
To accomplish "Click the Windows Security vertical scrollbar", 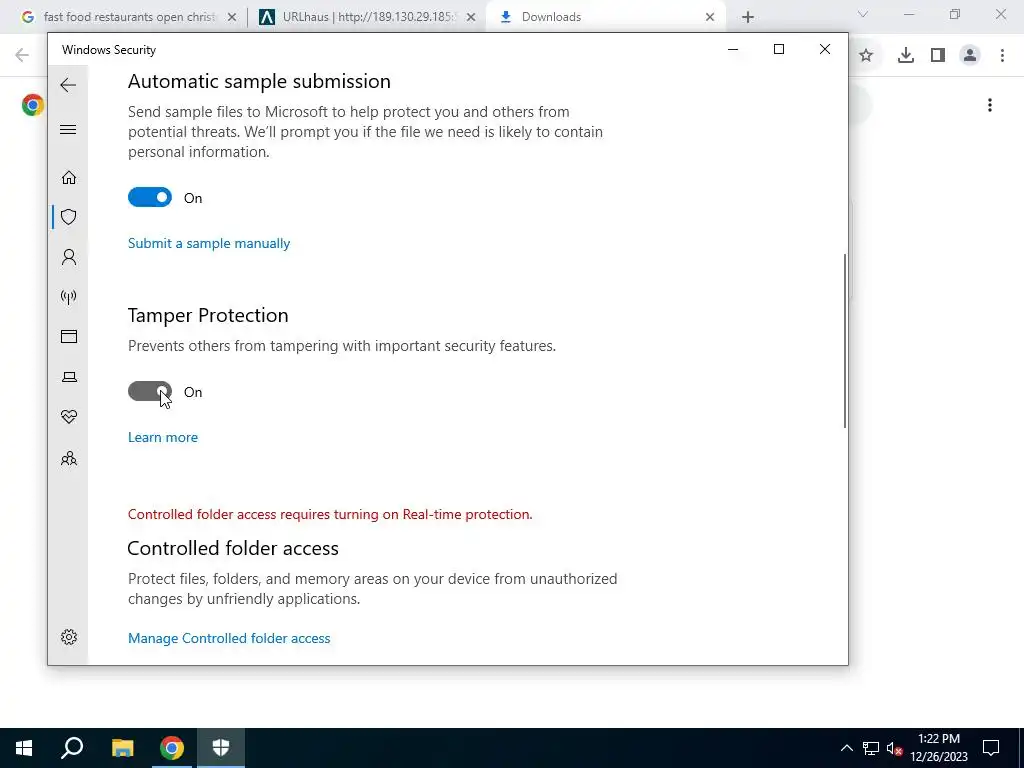I will [844, 341].
